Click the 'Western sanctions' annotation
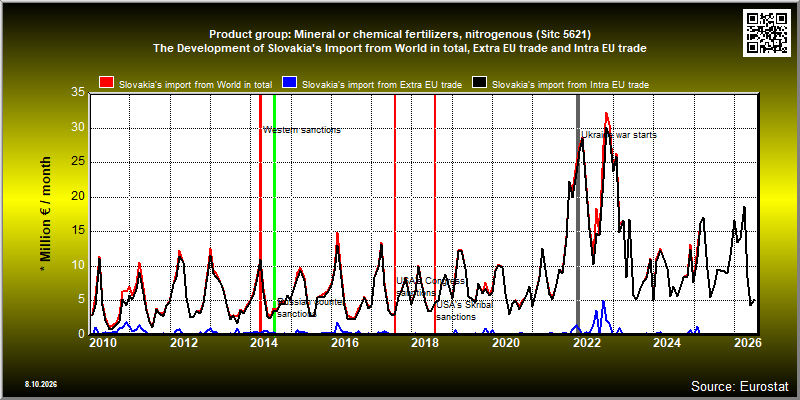800x400 pixels. 302,130
